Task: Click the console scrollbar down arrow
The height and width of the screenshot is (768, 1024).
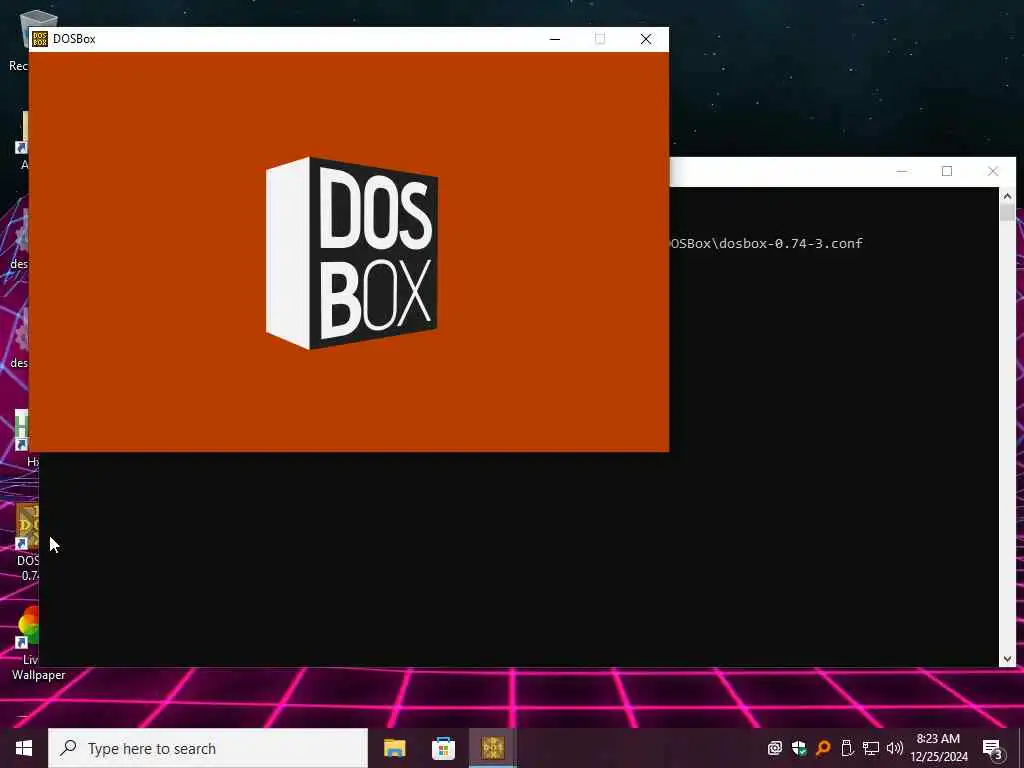Action: [1007, 659]
